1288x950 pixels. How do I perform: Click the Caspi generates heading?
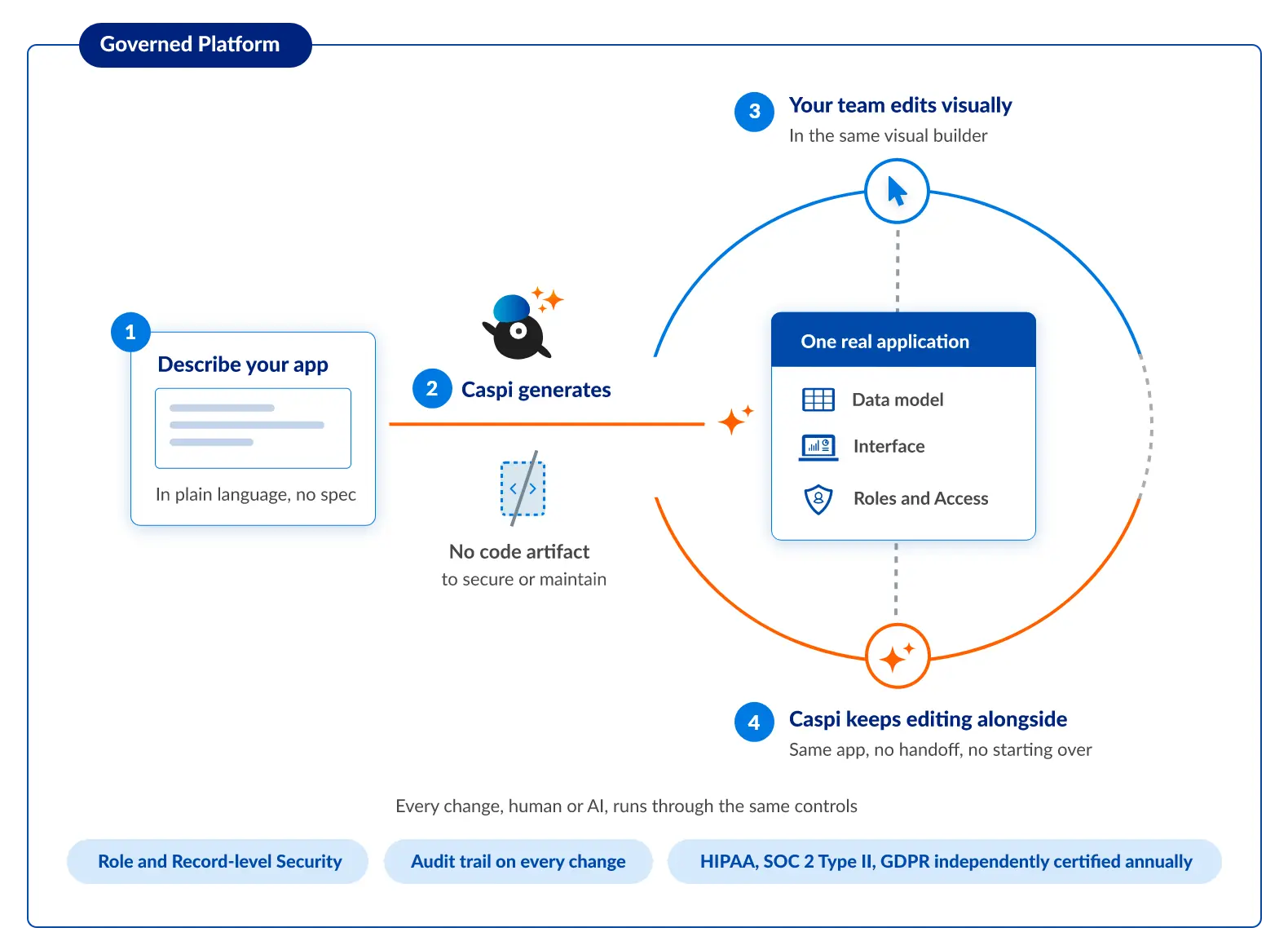(x=536, y=390)
